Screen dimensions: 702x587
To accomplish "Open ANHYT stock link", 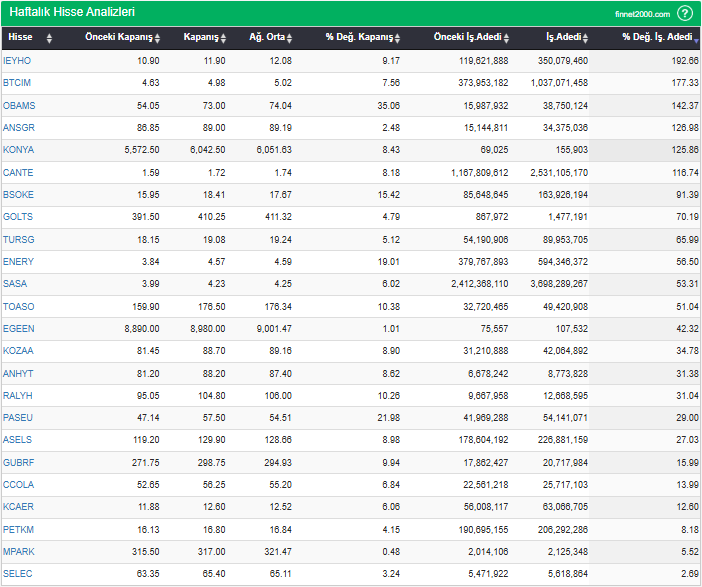I will 18,373.
